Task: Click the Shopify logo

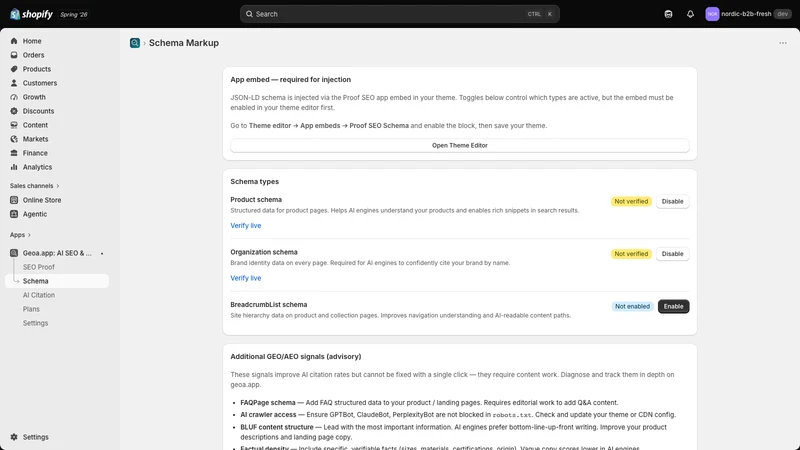Action: (31, 14)
